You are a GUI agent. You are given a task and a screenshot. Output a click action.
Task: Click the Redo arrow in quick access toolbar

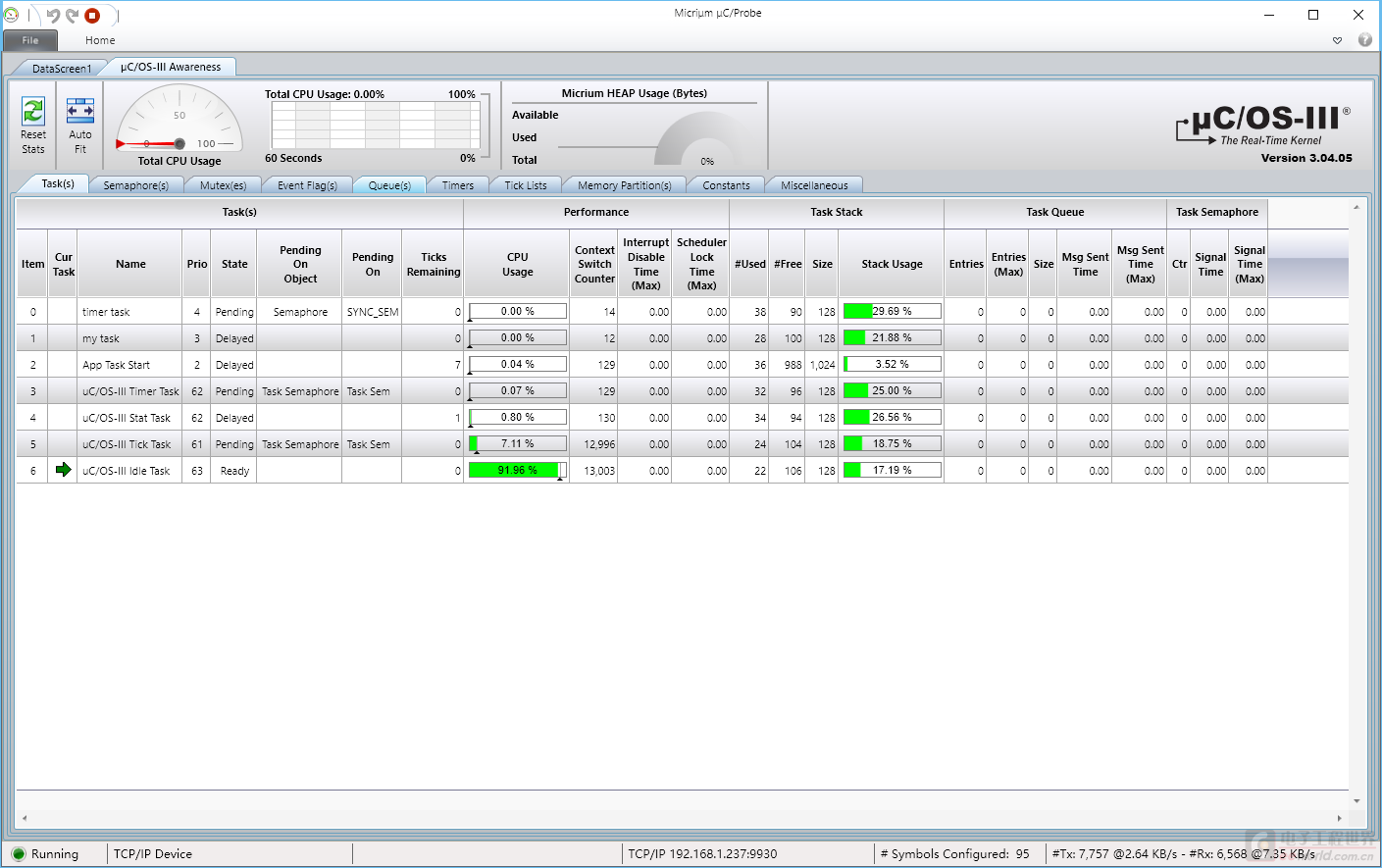[72, 15]
